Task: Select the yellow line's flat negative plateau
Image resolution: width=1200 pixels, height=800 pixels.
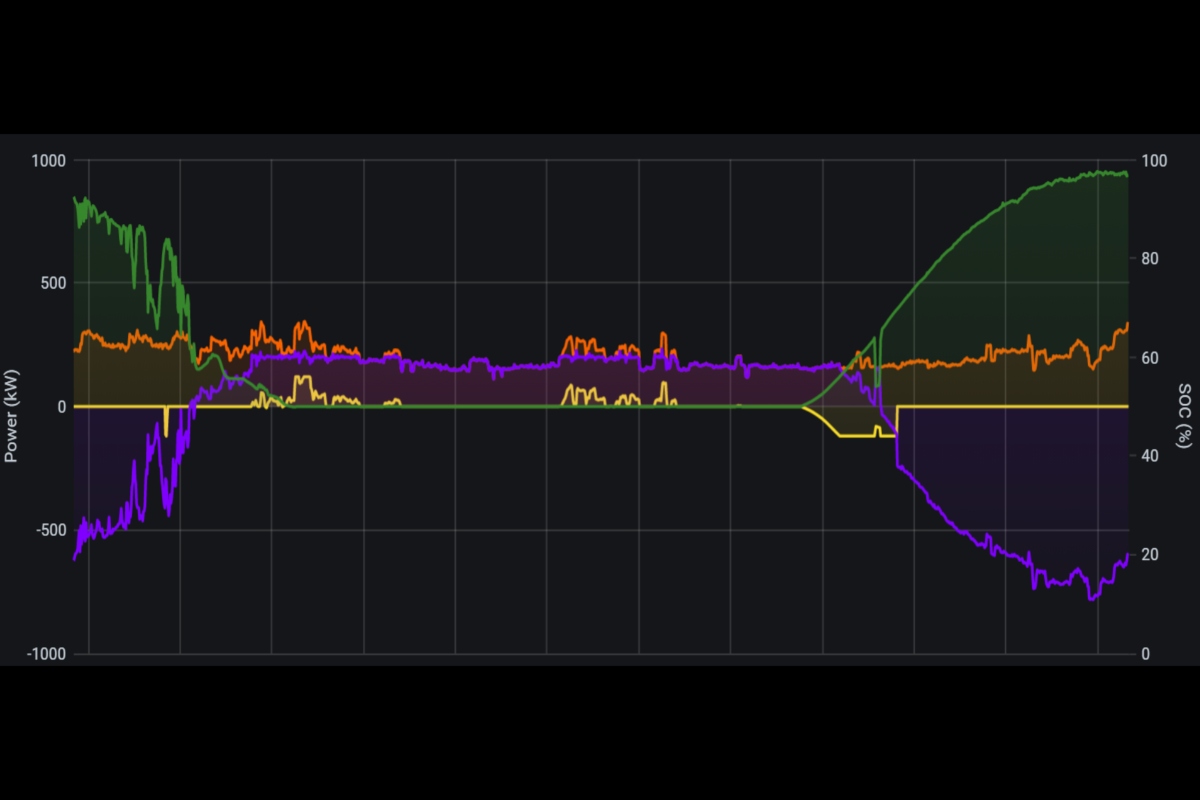Action: click(855, 436)
